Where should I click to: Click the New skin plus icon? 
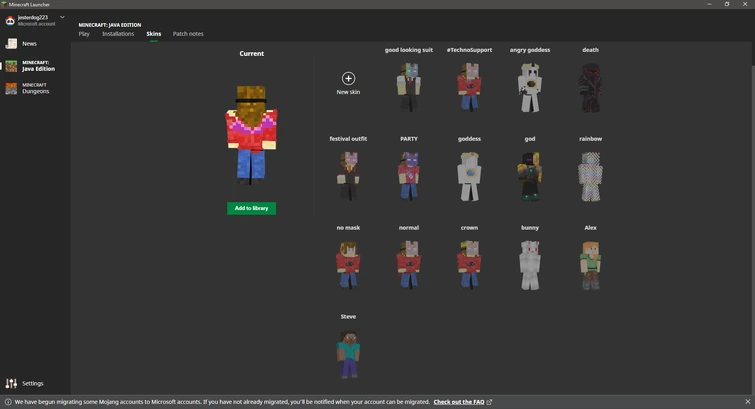(348, 79)
